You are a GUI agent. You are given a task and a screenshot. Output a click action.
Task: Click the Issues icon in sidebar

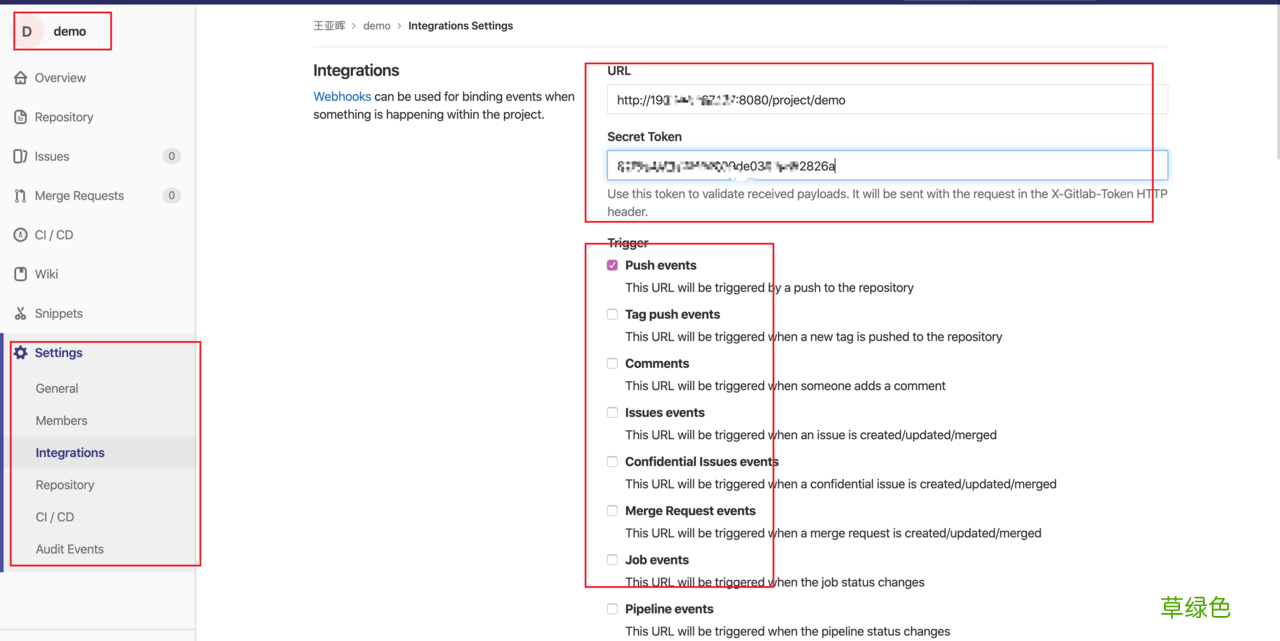coord(20,156)
